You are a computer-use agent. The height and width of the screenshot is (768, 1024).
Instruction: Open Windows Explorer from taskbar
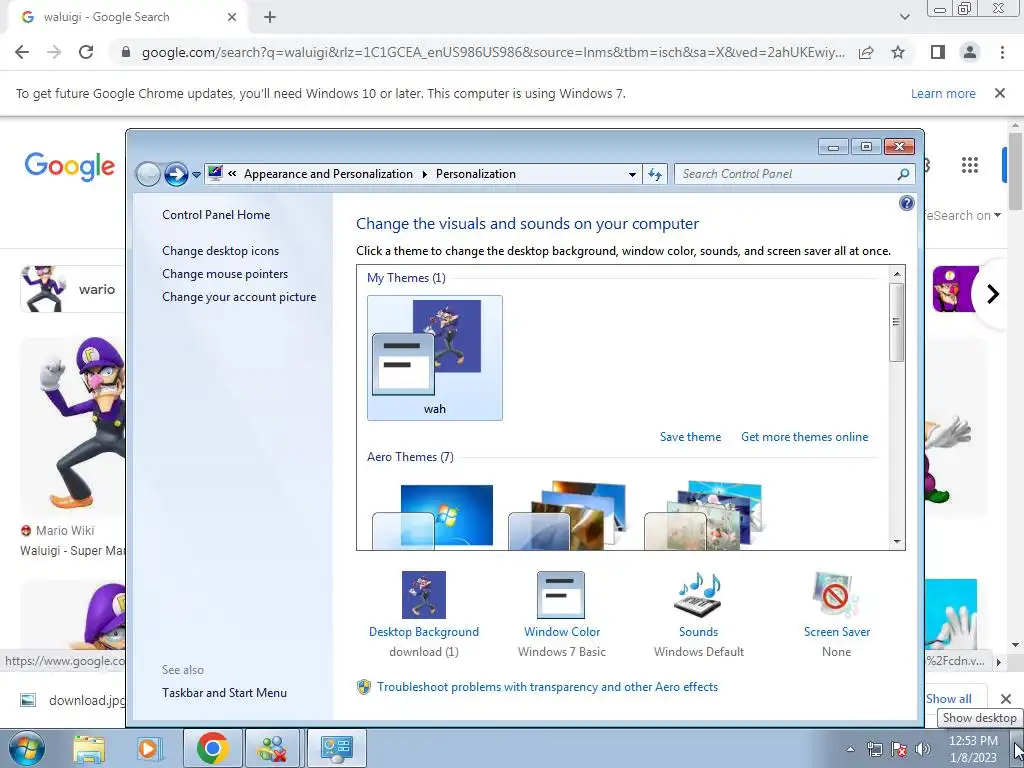pyautogui.click(x=89, y=748)
